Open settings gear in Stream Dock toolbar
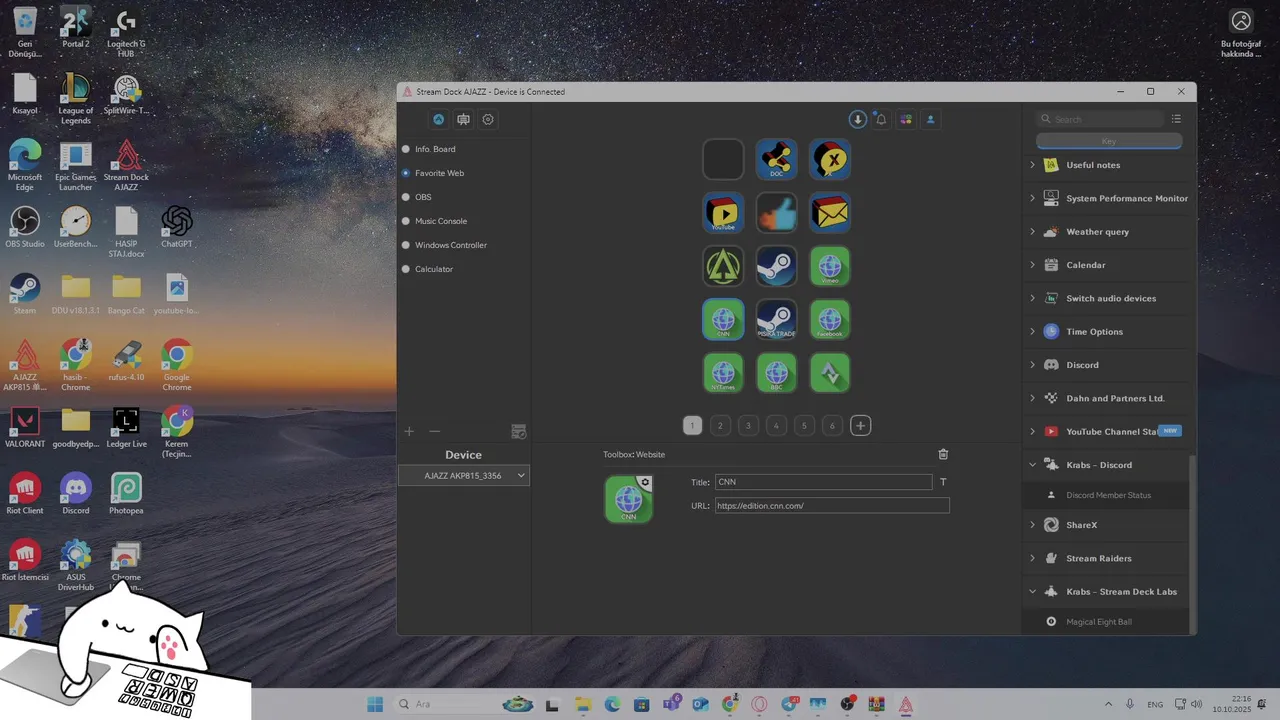Viewport: 1280px width, 720px height. click(488, 119)
